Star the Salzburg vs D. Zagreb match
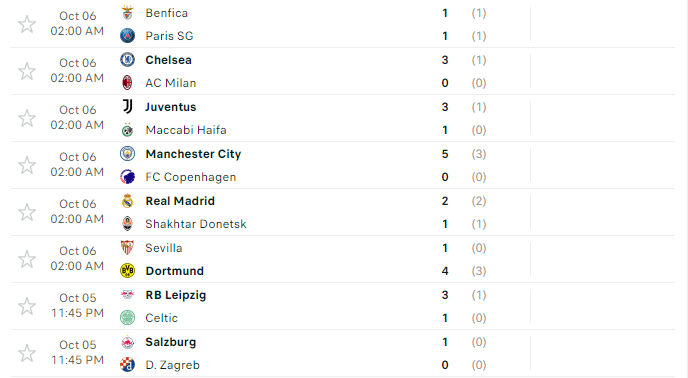 [27, 353]
